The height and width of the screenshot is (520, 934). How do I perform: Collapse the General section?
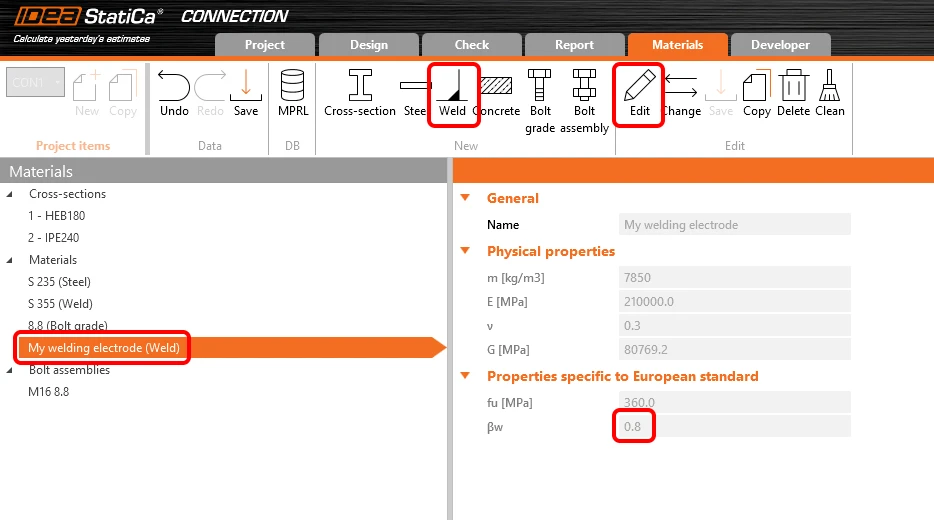pyautogui.click(x=465, y=198)
